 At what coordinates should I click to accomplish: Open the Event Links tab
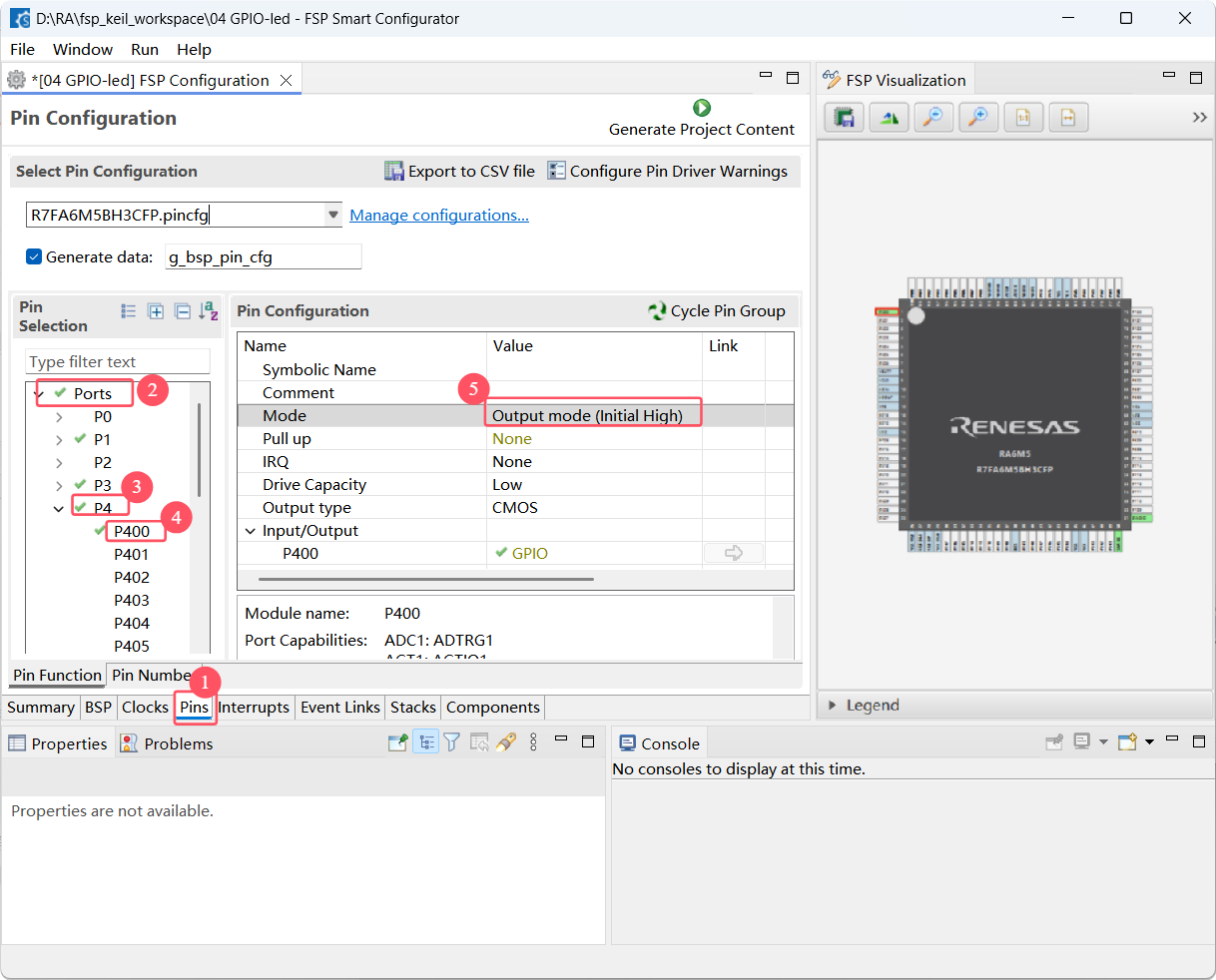[340, 707]
